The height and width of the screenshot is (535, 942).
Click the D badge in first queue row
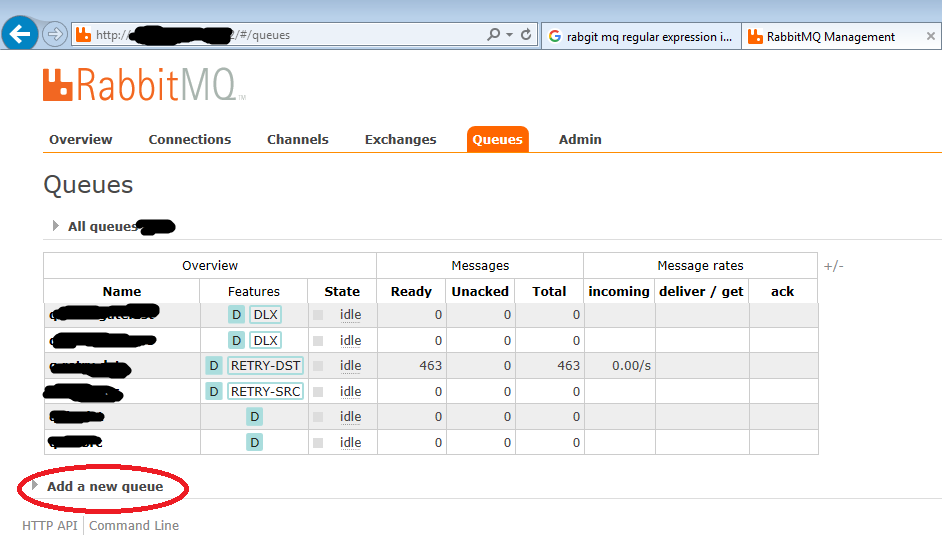[236, 315]
